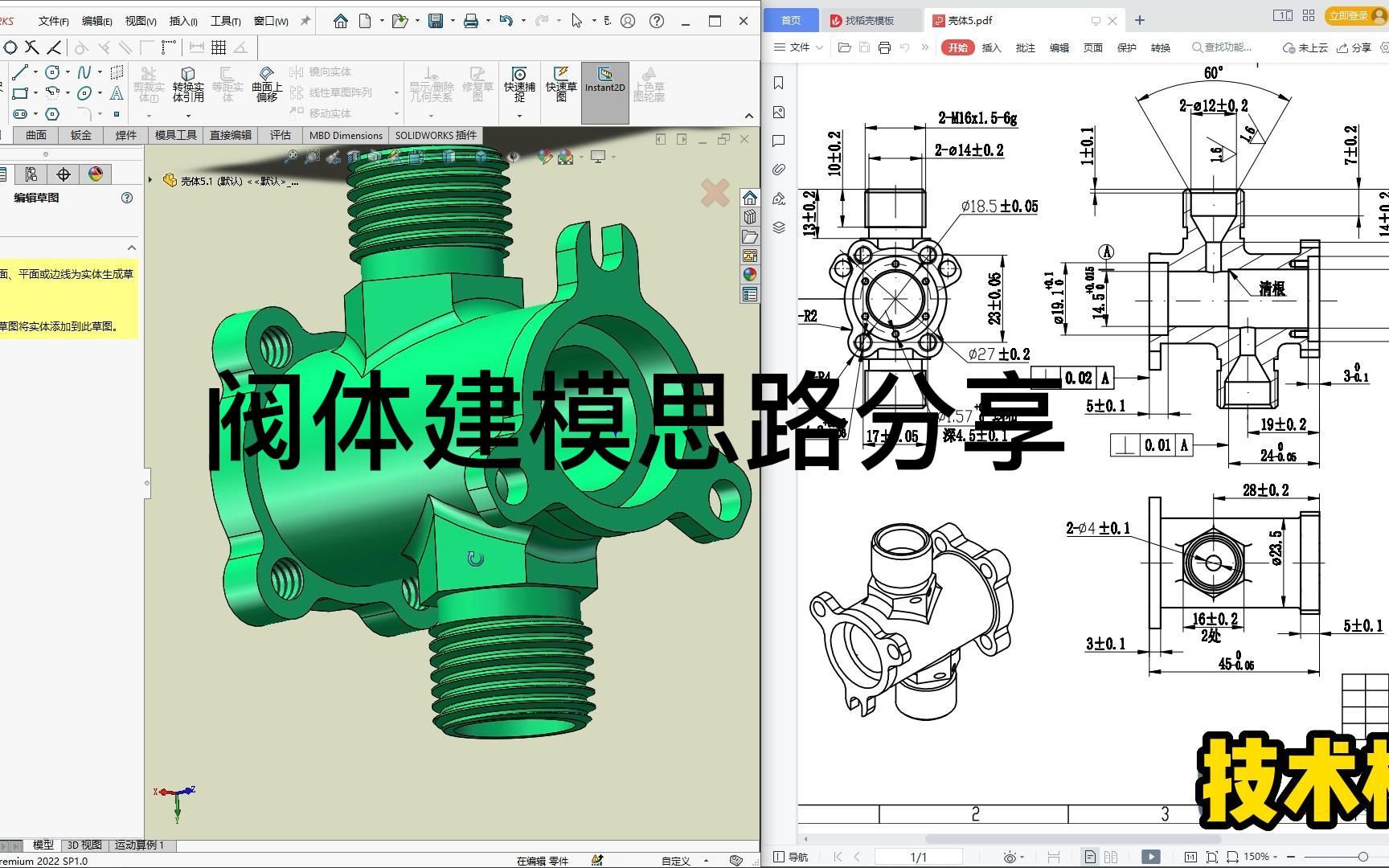Screen dimensions: 1389x868
Task: Open the 文件(F) menu in SolidWorks
Action: [53, 21]
